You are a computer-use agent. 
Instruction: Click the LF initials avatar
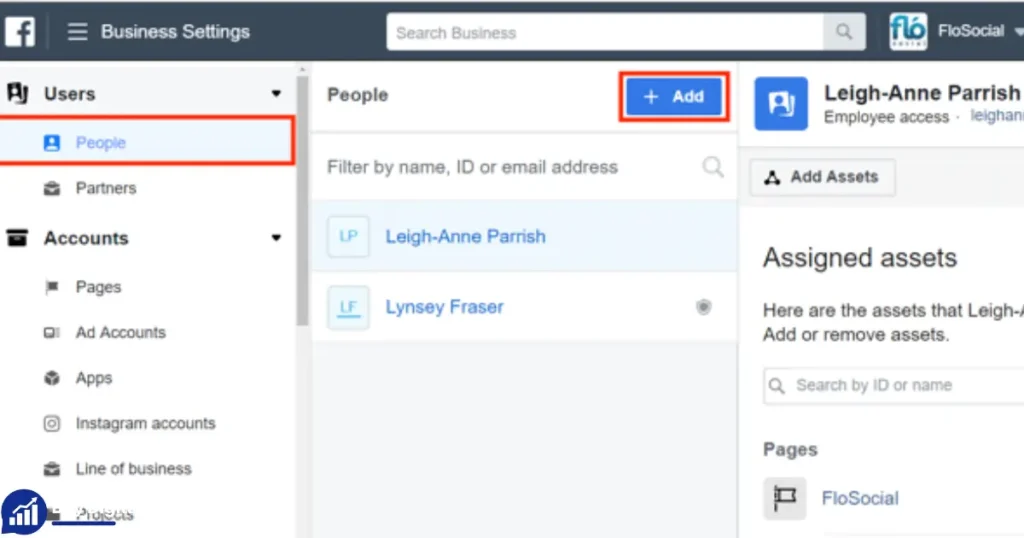348,307
